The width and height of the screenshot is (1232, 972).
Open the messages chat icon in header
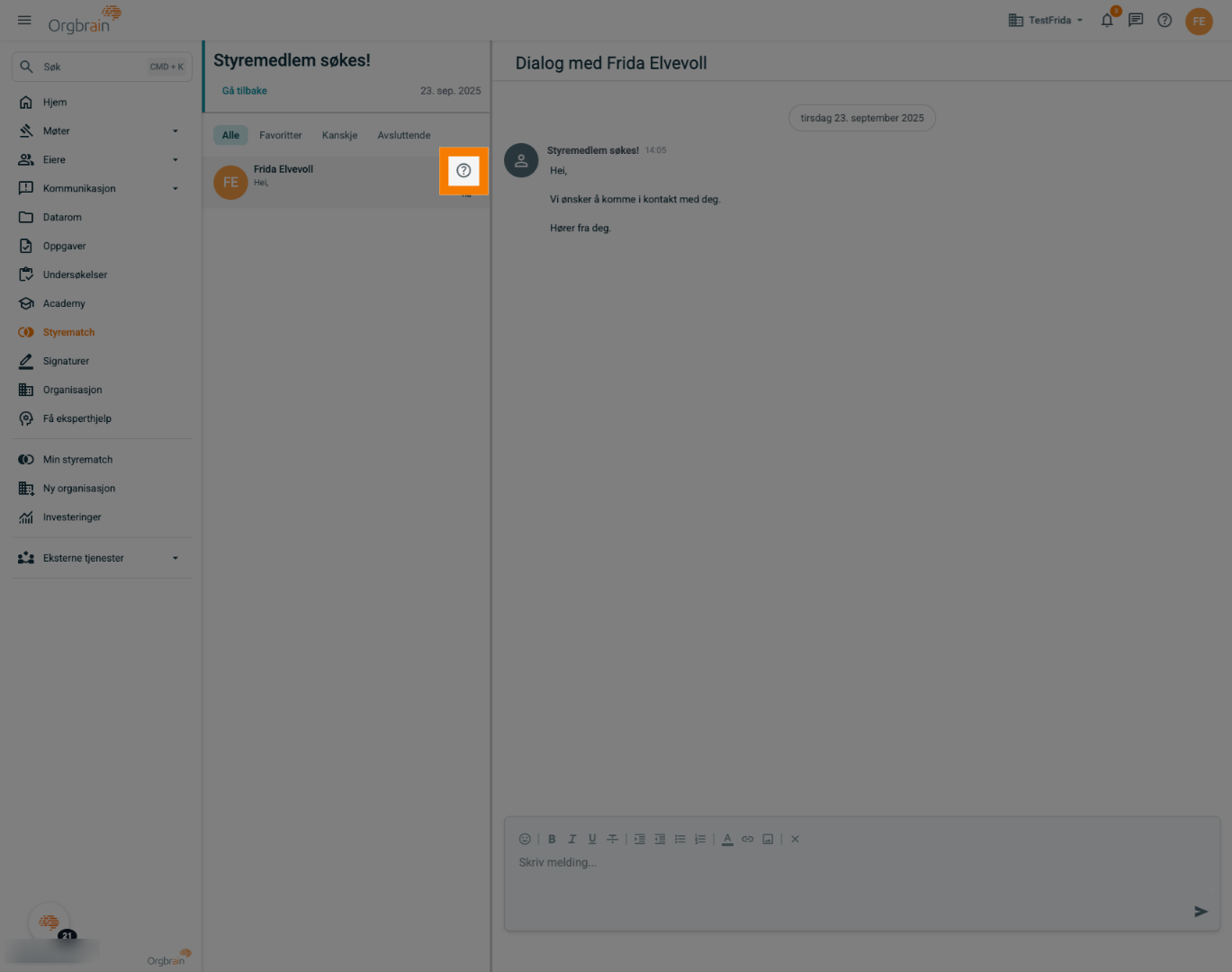pyautogui.click(x=1136, y=20)
